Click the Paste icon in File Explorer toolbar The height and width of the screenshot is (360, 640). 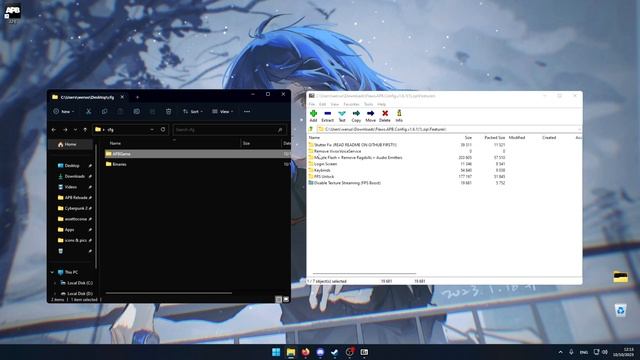[120, 111]
